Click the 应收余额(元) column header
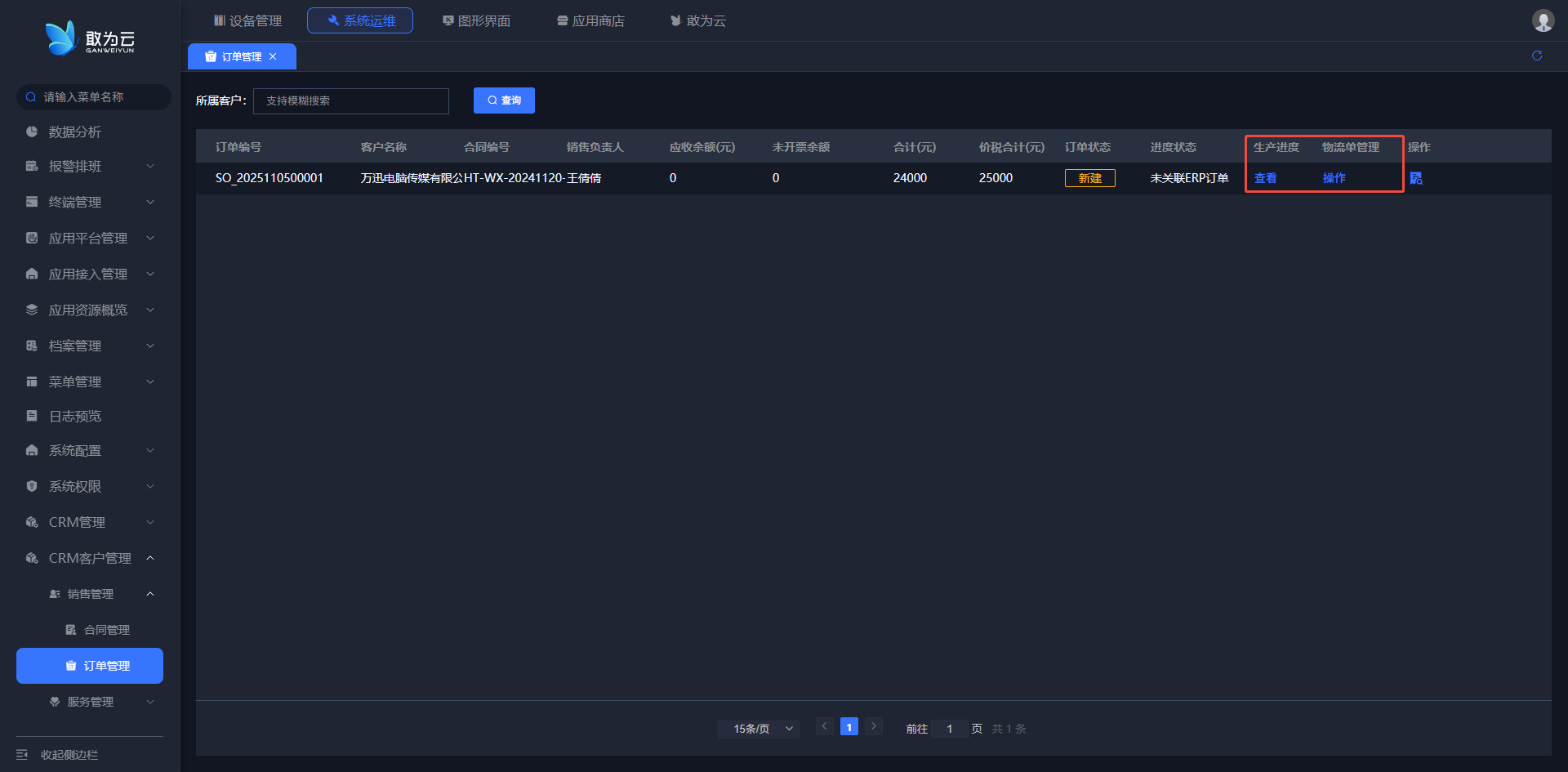1568x772 pixels. click(x=702, y=147)
